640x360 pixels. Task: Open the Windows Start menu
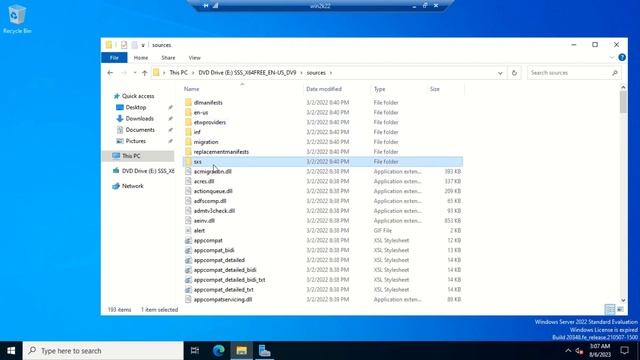(11, 351)
